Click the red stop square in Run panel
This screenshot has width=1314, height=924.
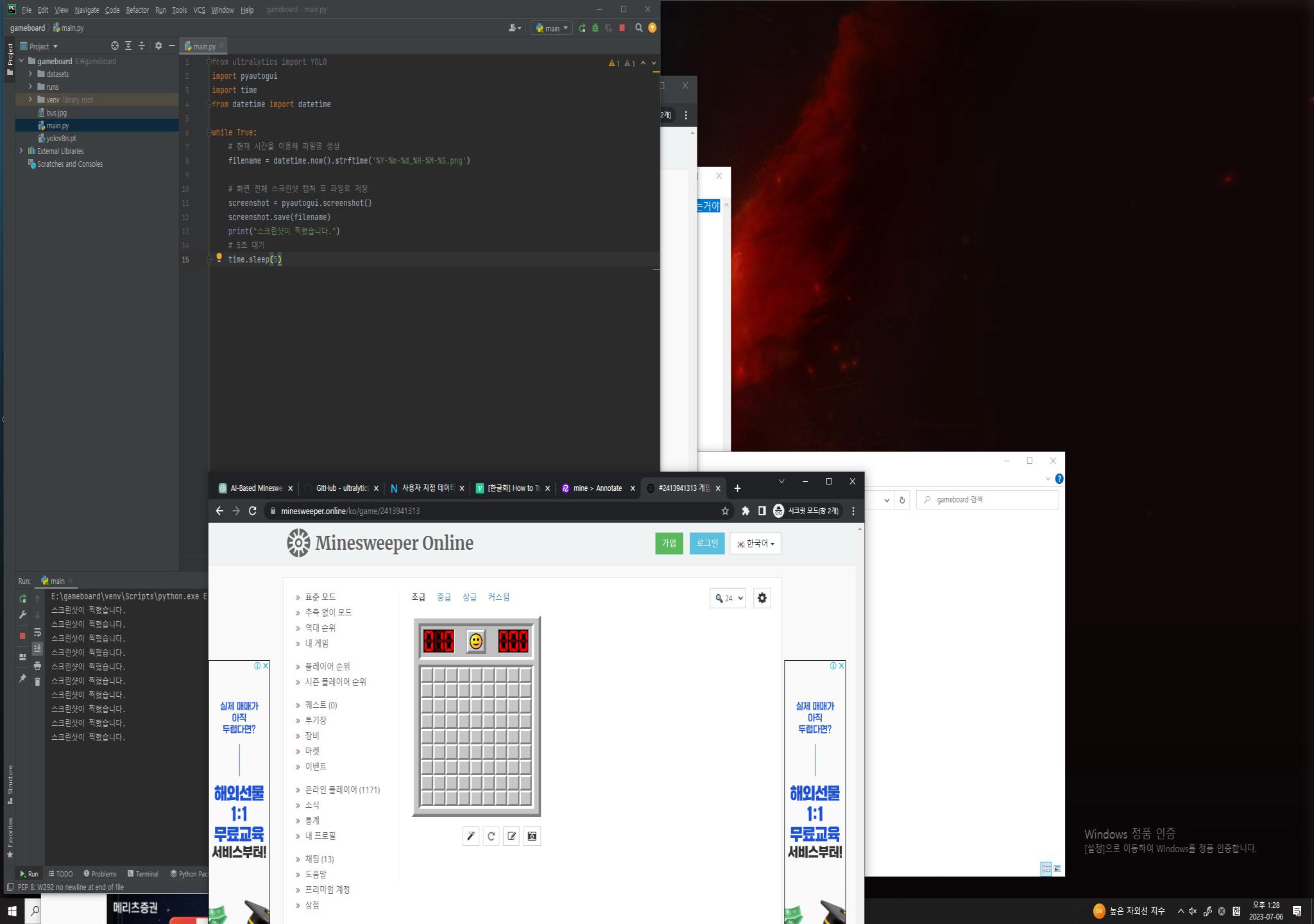coord(22,636)
